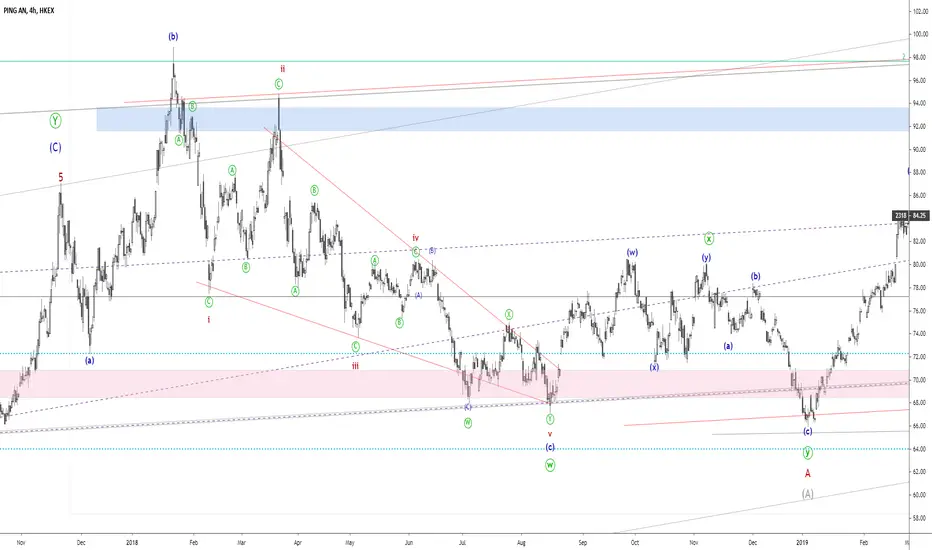
Task: Click the red wave iii label
Action: pos(355,366)
